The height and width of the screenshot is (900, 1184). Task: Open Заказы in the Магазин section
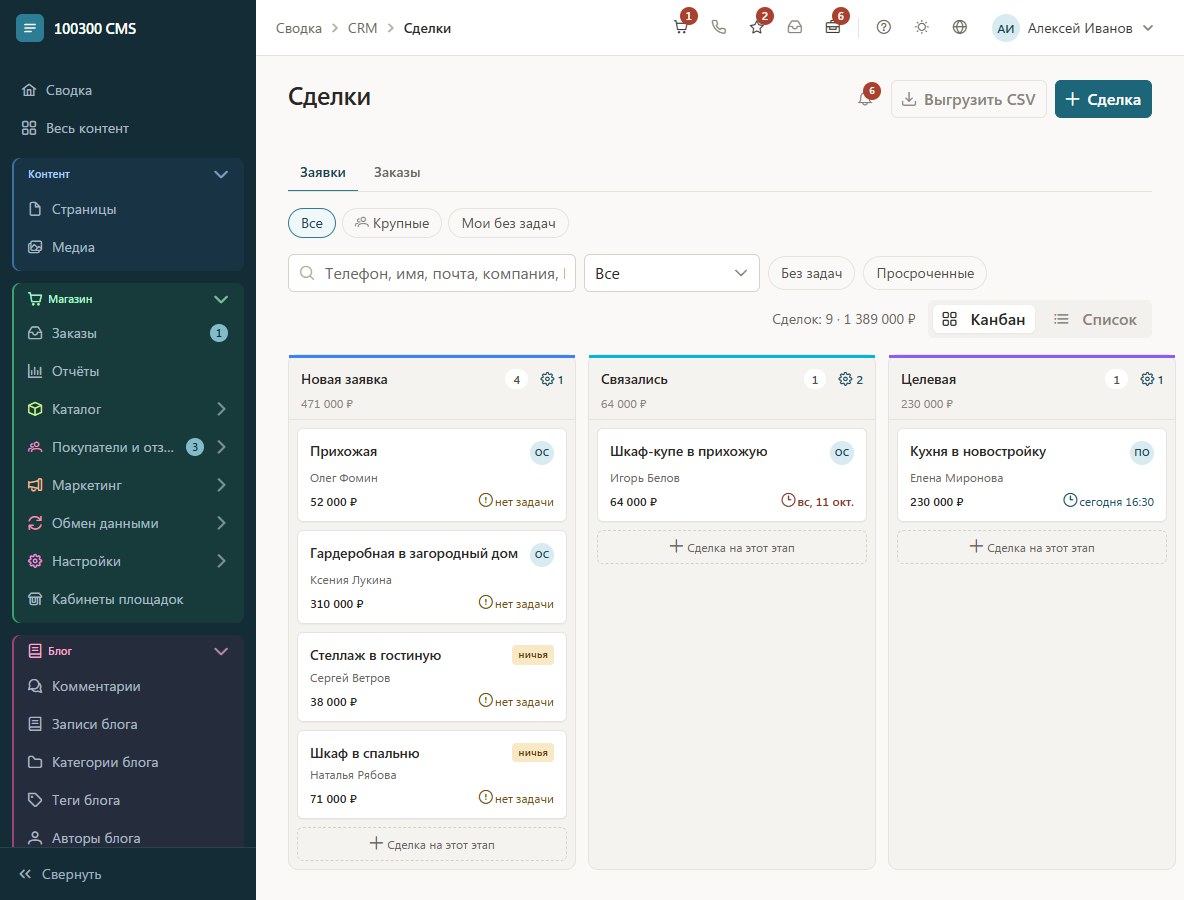[x=128, y=333]
